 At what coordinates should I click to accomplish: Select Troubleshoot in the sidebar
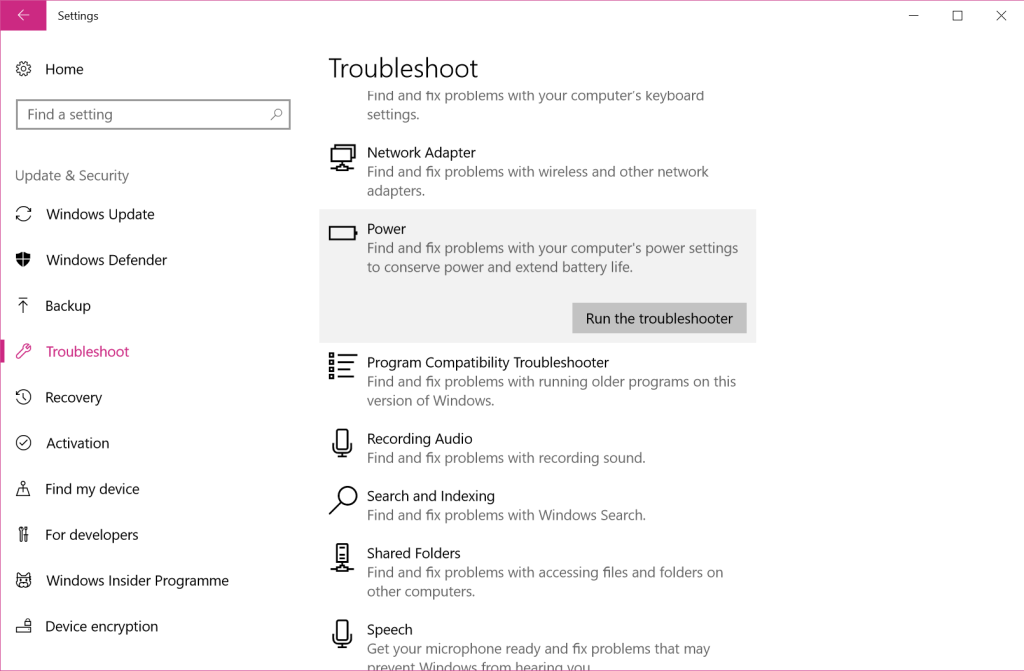88,352
